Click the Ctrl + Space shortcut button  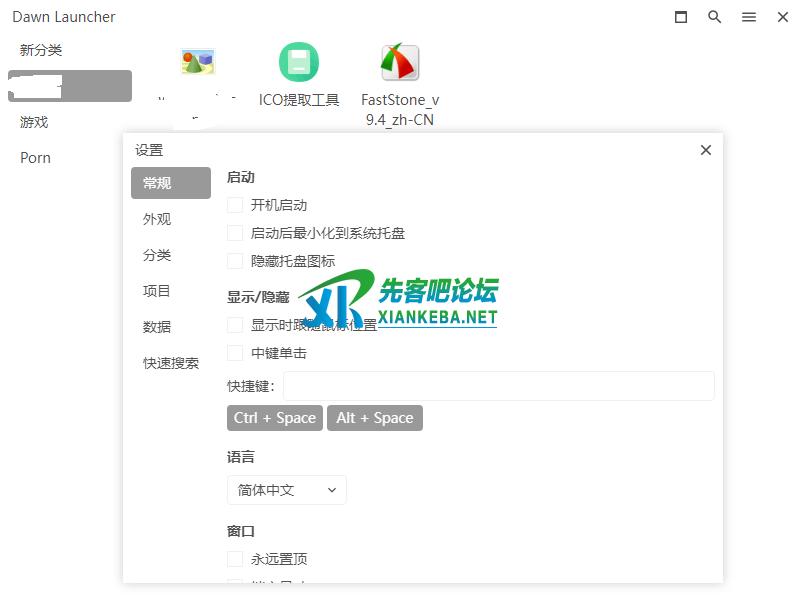tap(274, 418)
